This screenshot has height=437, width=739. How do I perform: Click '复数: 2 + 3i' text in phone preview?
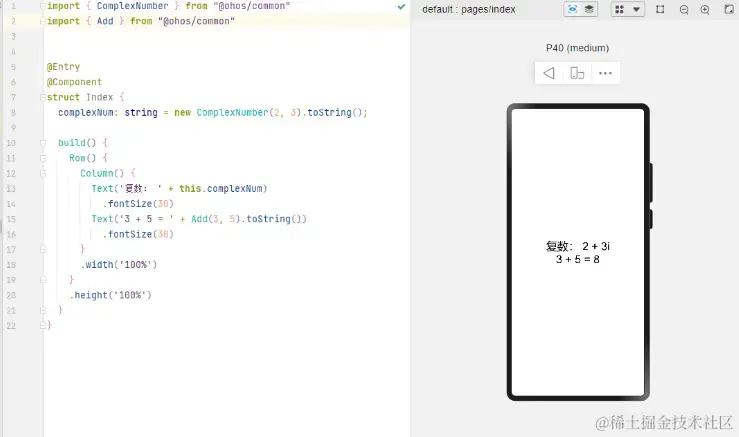point(578,246)
